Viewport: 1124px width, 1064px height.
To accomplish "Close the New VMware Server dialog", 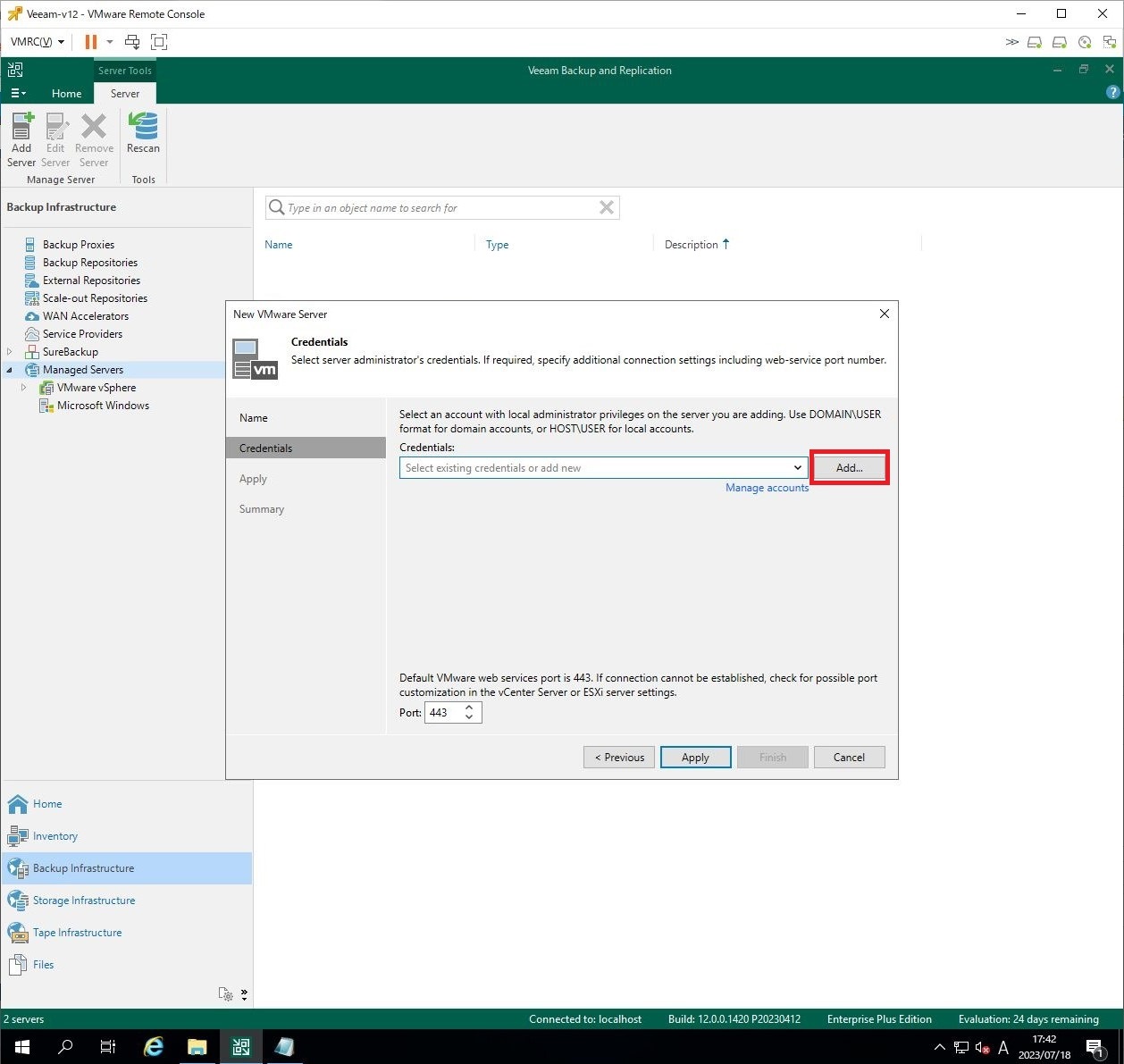I will click(884, 314).
